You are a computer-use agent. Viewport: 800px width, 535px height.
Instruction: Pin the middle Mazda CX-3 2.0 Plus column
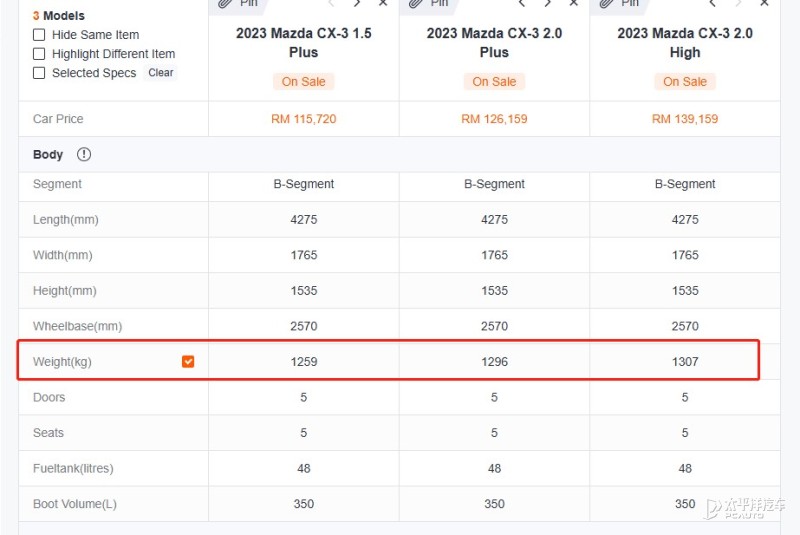pos(429,3)
